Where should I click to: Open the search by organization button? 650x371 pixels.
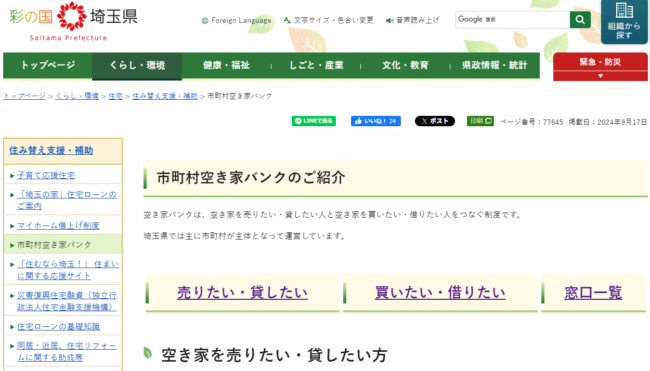coord(624,22)
